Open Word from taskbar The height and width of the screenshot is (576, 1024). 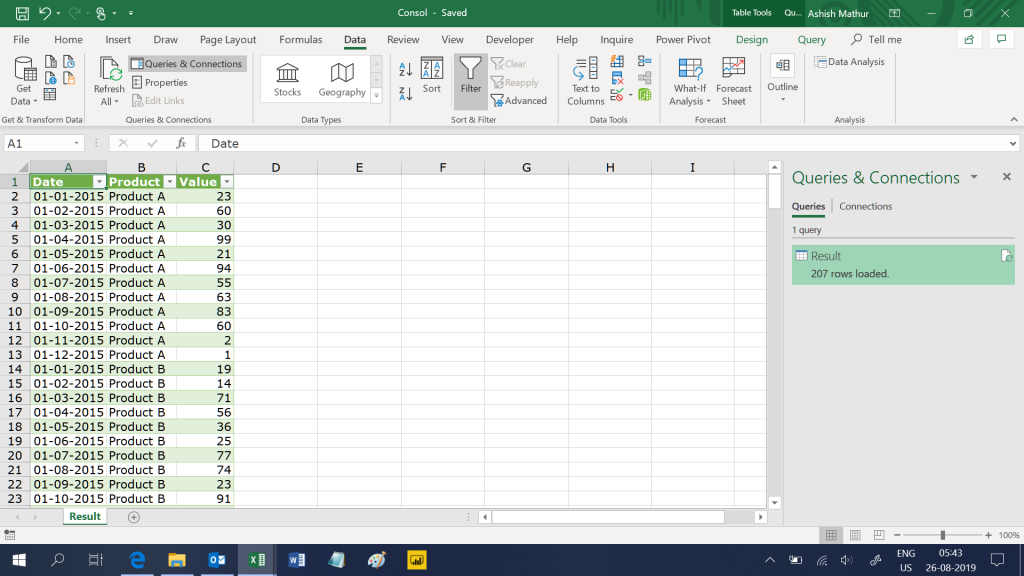[296, 560]
